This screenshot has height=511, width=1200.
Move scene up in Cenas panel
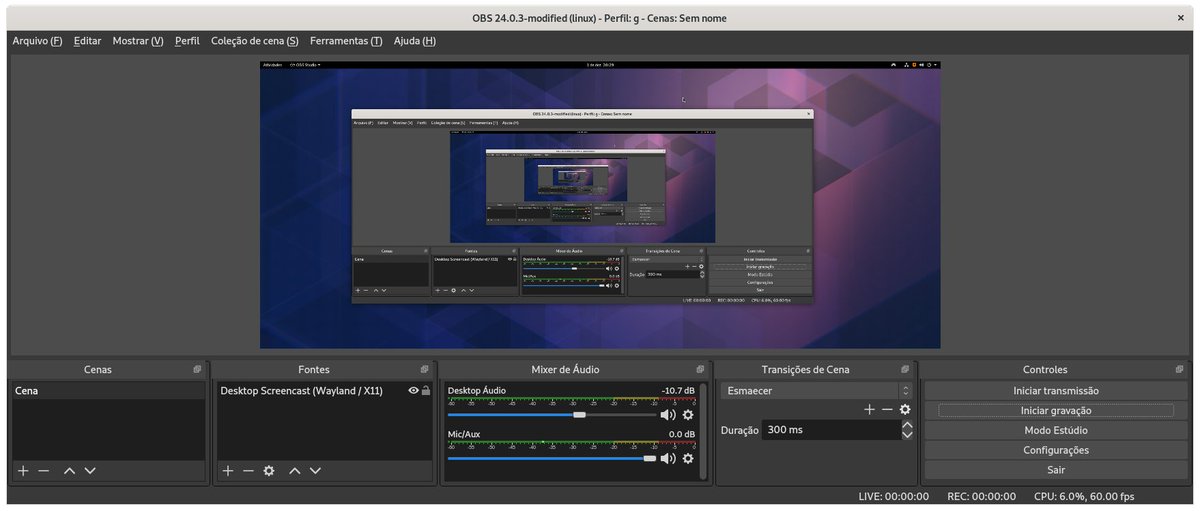click(69, 470)
